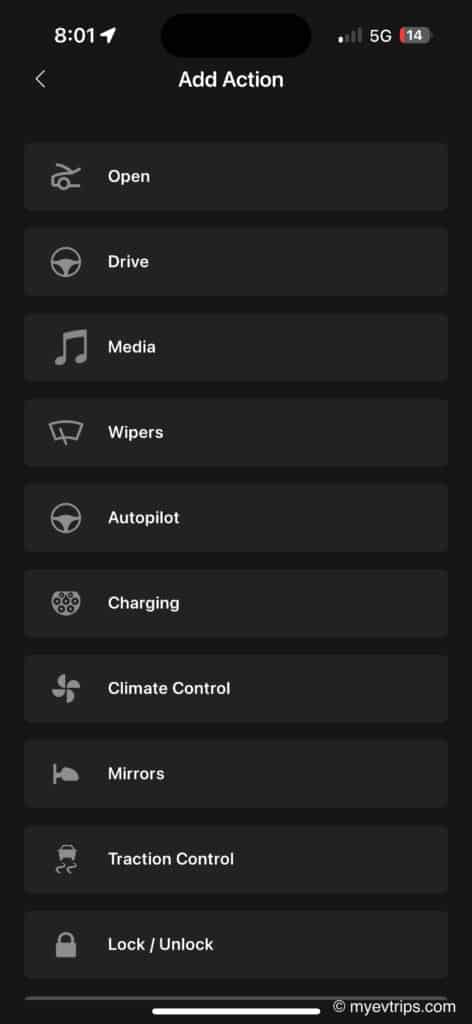Tap the windshield Wipers icon
The height and width of the screenshot is (1024, 472).
(66, 432)
